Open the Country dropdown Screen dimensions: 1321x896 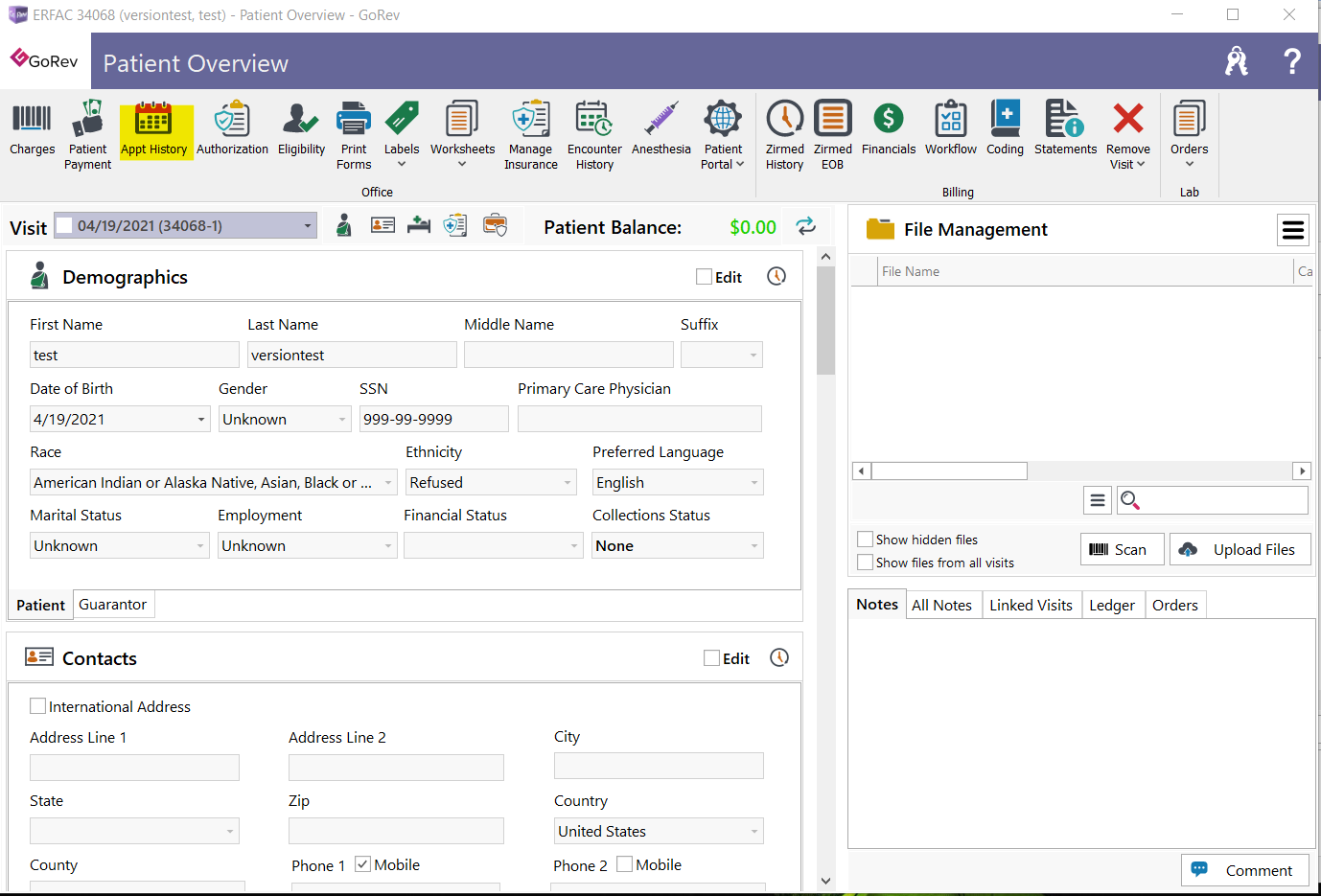754,832
